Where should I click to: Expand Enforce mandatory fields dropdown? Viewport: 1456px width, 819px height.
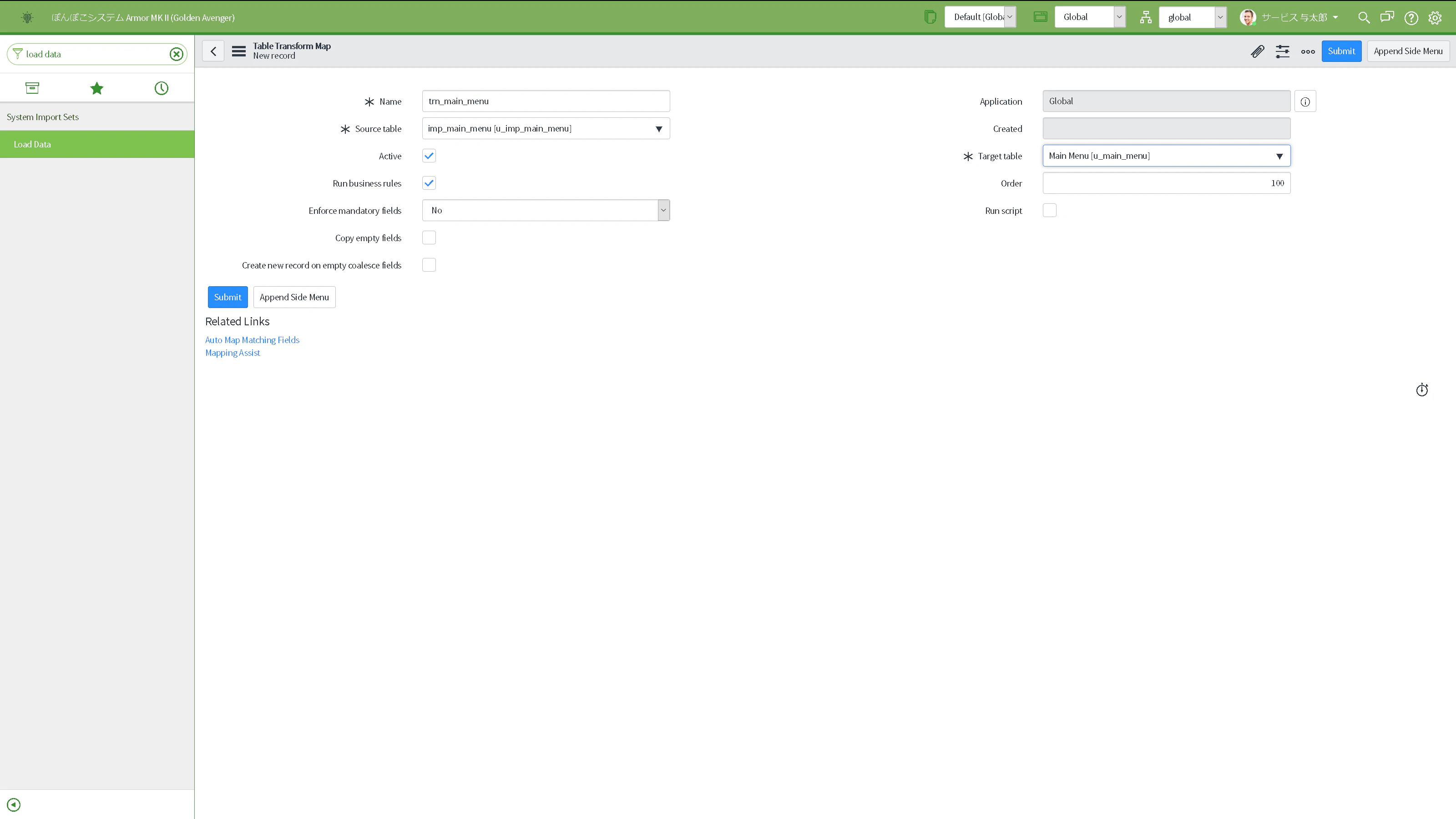click(x=546, y=210)
